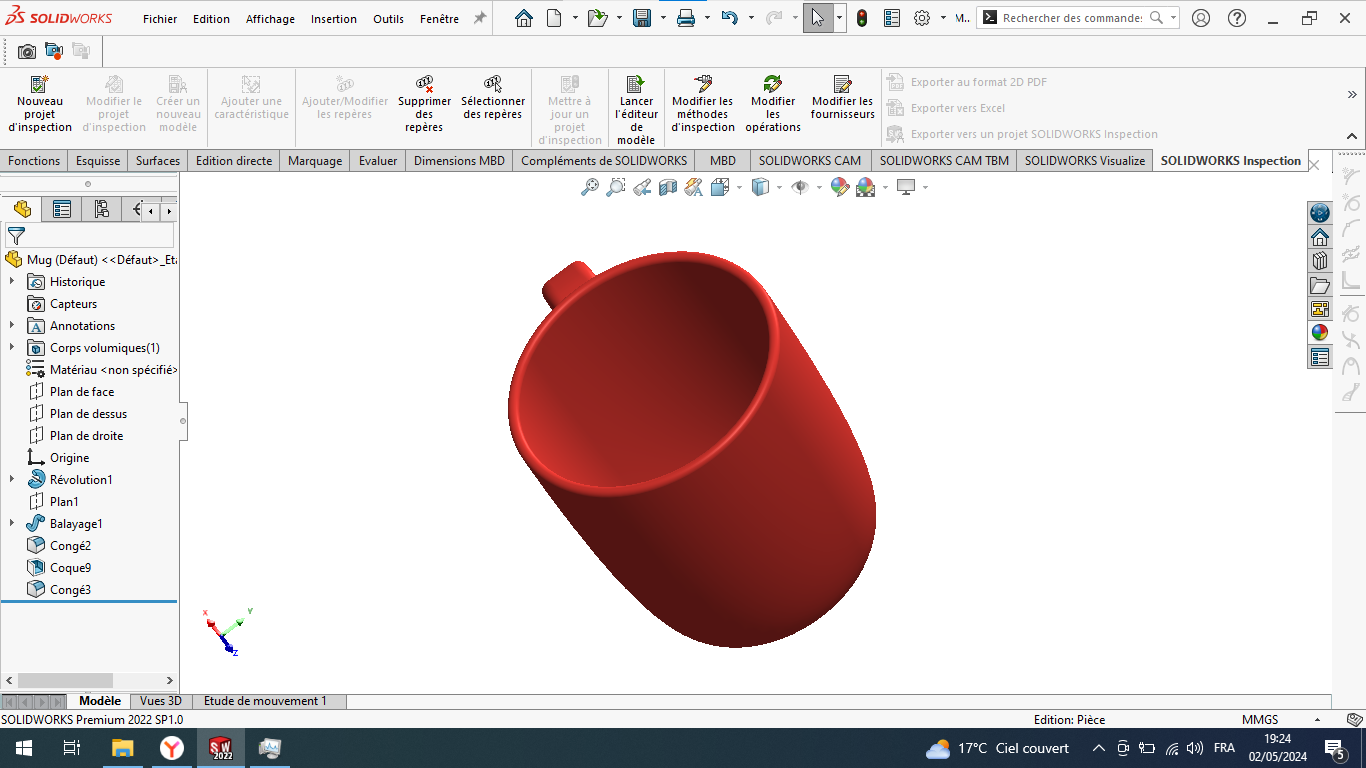Select the Zoom au mieux tool

588,187
